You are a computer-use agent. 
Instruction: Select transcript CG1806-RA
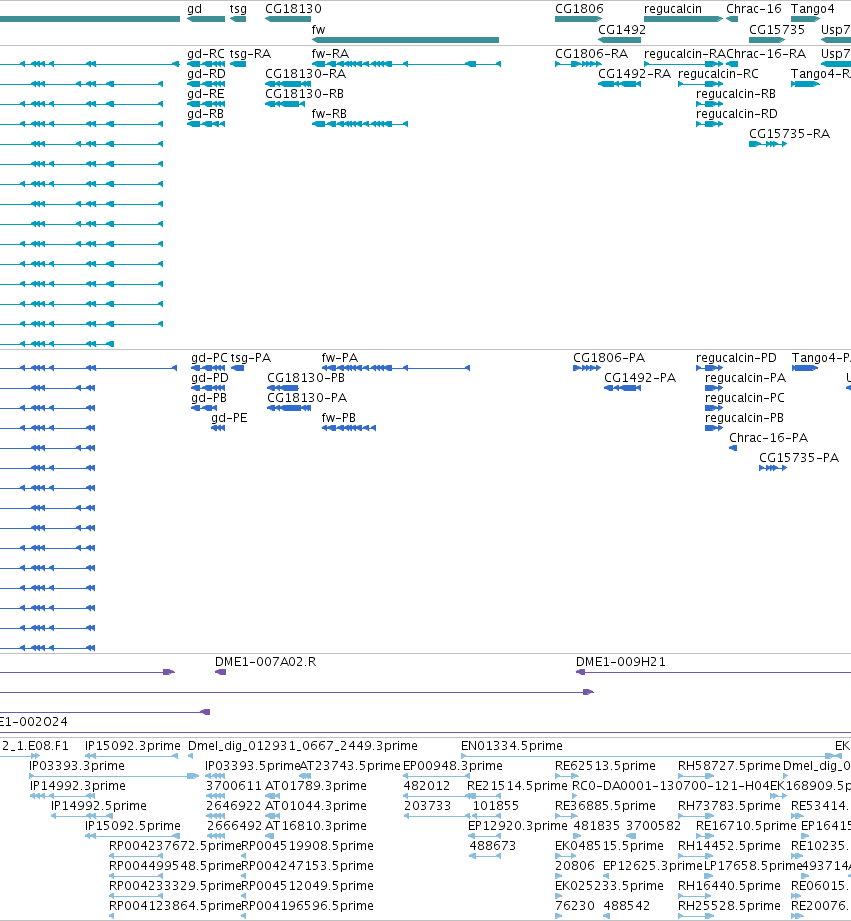click(x=578, y=63)
